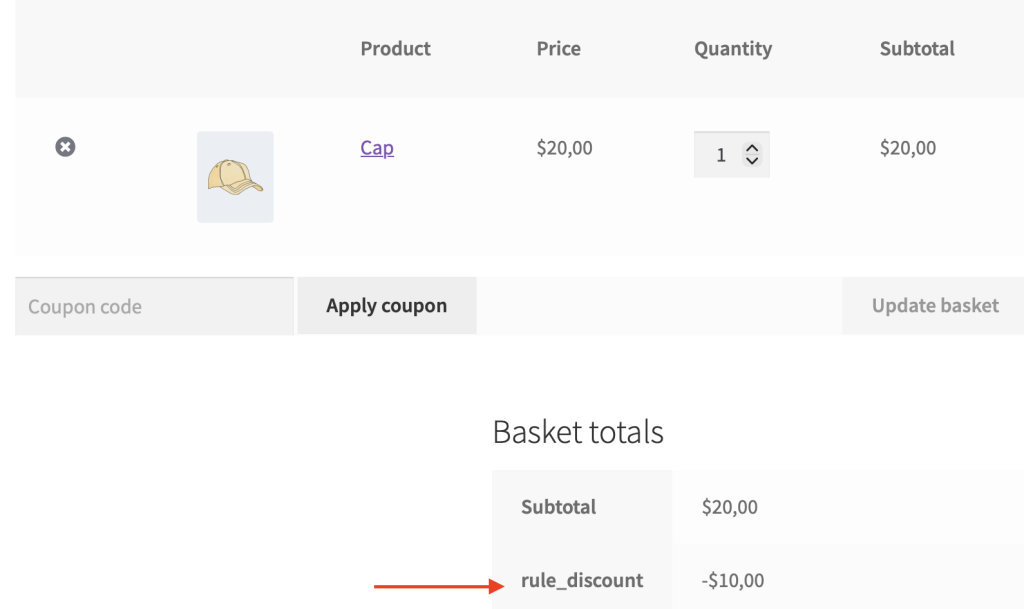Select the Quantity column header
This screenshot has width=1024, height=609.
pyautogui.click(x=733, y=48)
